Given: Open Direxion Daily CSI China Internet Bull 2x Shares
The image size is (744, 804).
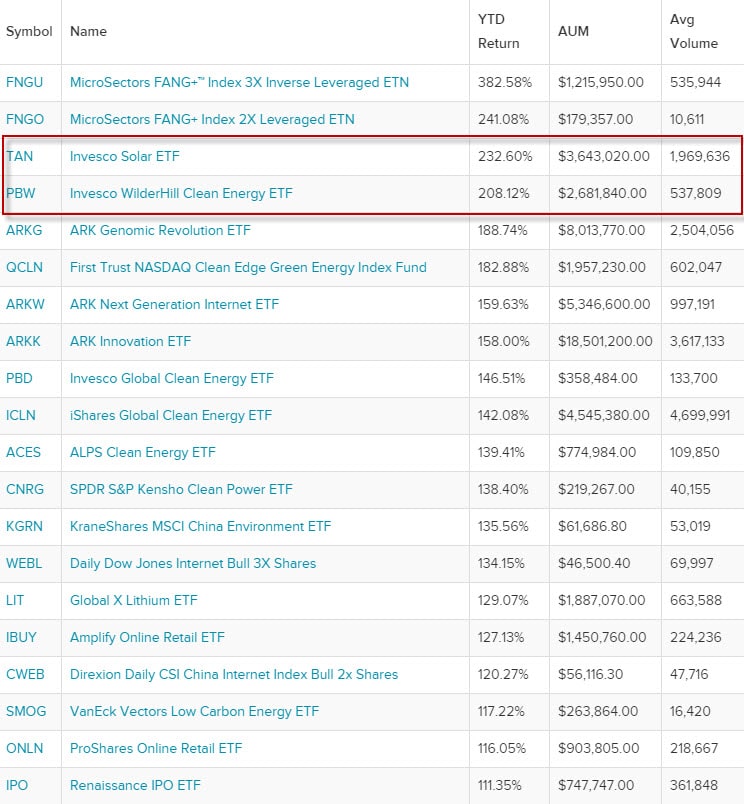Looking at the screenshot, I should [x=234, y=674].
